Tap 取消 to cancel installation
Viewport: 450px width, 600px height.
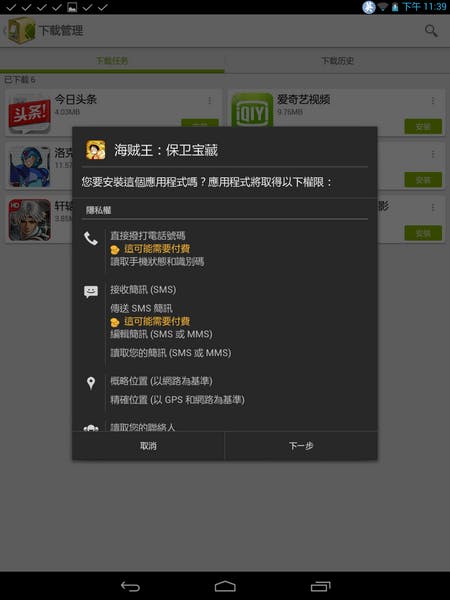pyautogui.click(x=148, y=446)
